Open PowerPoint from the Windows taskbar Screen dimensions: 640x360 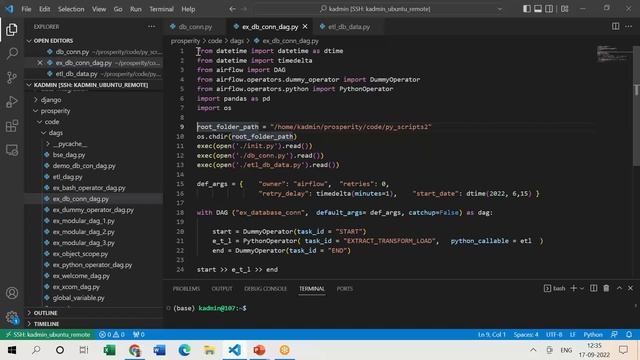click(259, 350)
